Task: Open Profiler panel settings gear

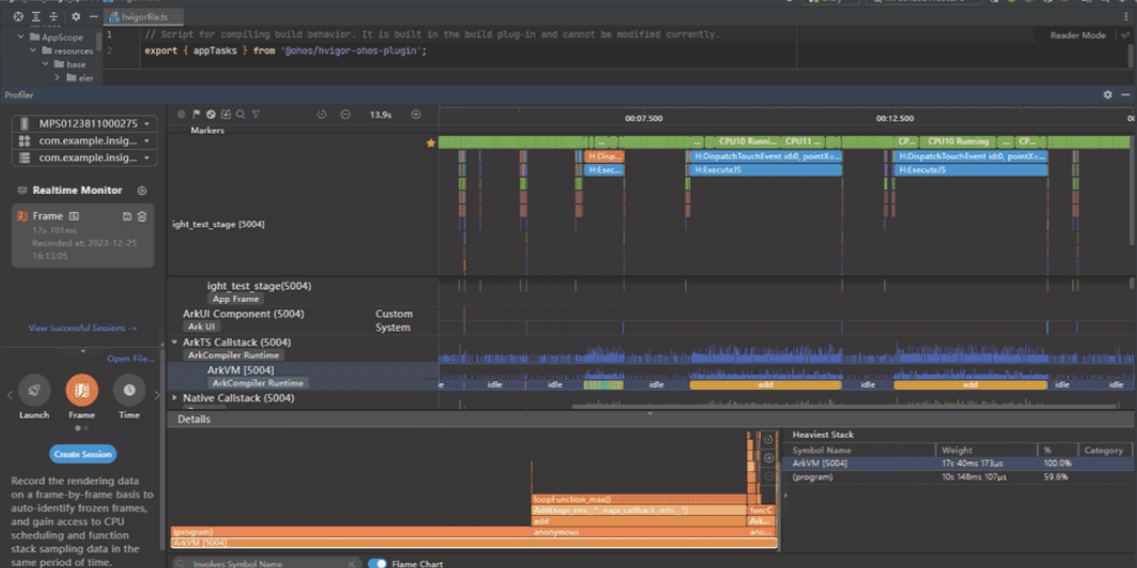Action: pos(1107,95)
